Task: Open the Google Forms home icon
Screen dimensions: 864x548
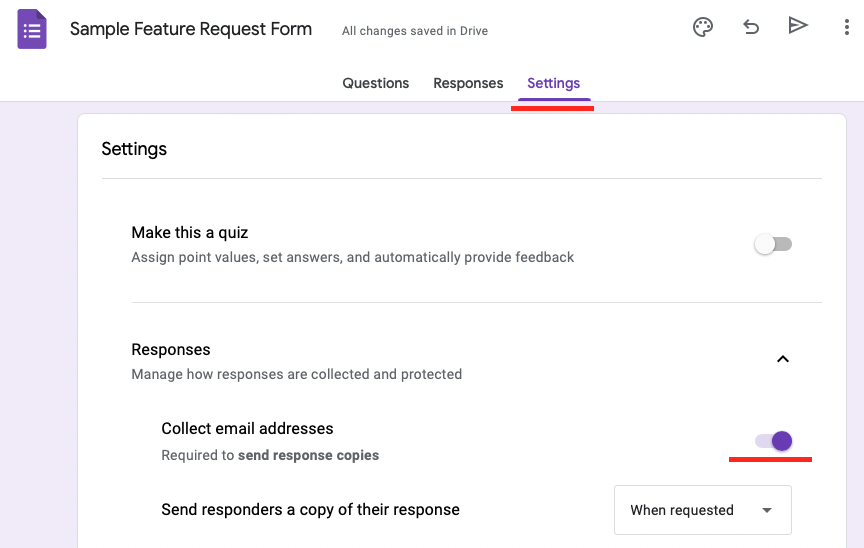Action: click(32, 29)
